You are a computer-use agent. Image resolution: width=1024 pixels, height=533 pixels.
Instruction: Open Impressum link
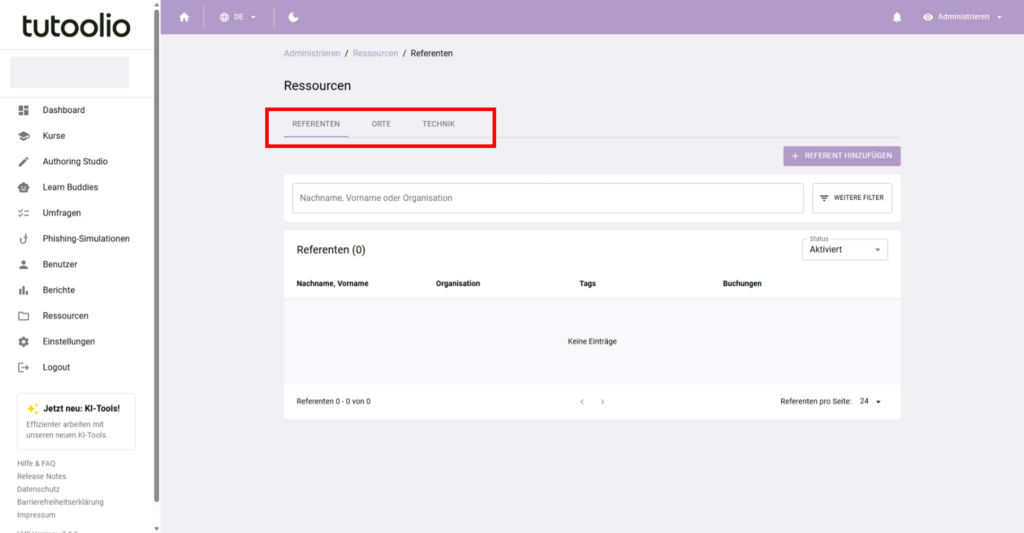pos(36,515)
